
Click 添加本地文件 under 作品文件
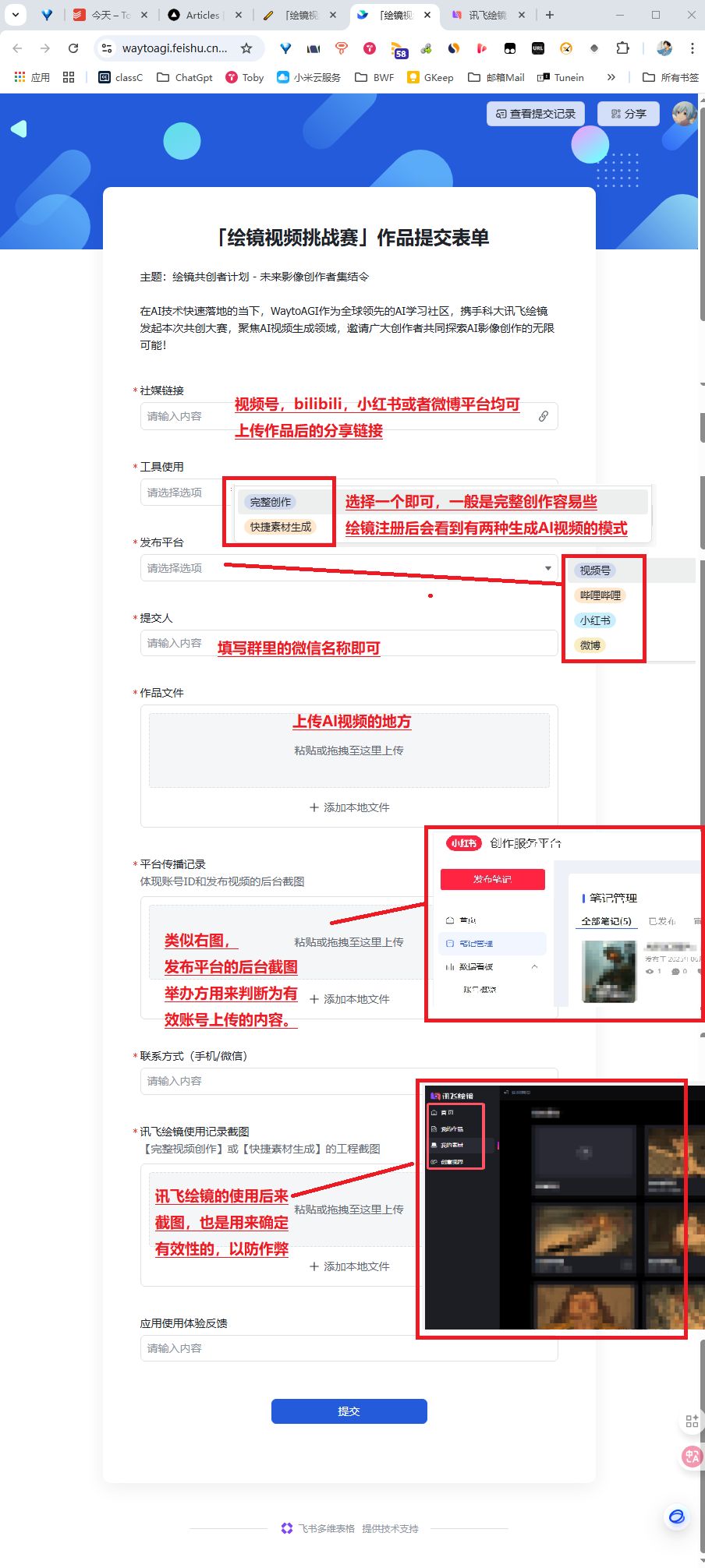pos(349,807)
